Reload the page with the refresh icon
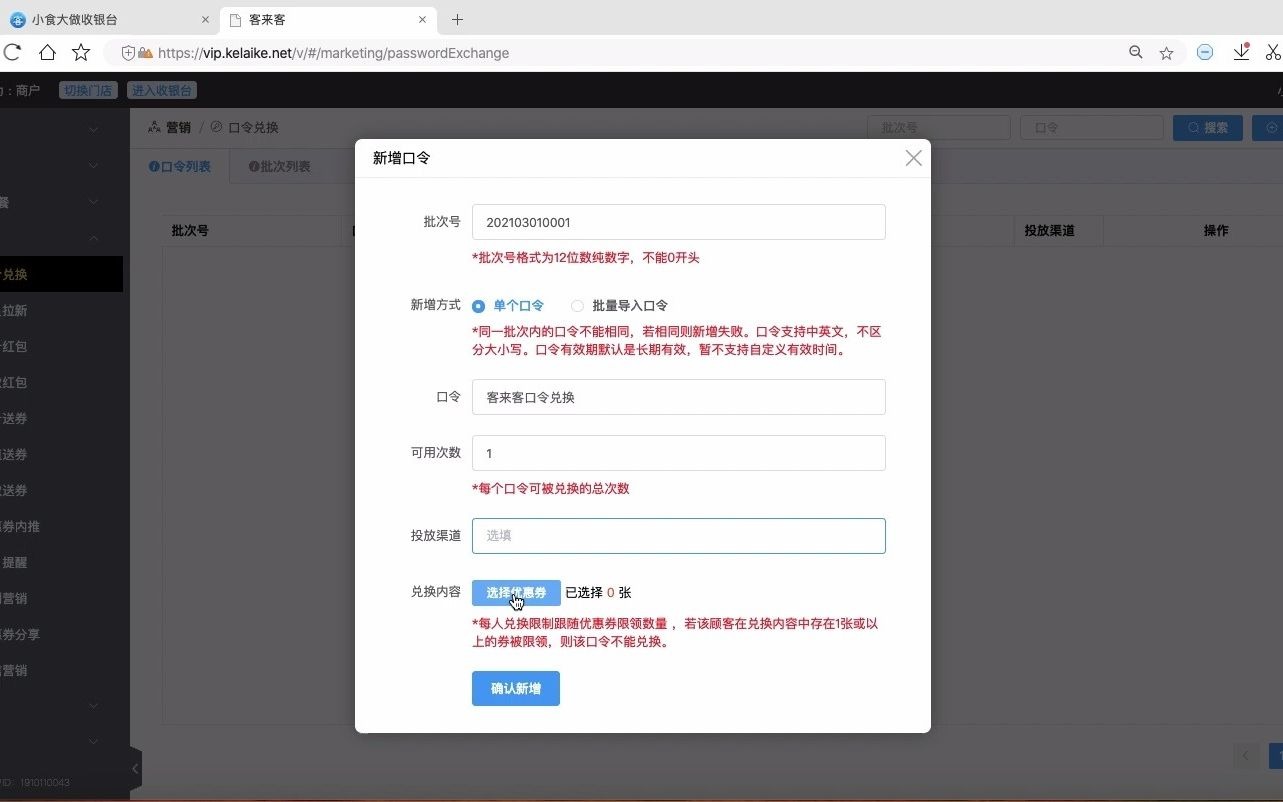Viewport: 1283px width, 802px height. [12, 53]
